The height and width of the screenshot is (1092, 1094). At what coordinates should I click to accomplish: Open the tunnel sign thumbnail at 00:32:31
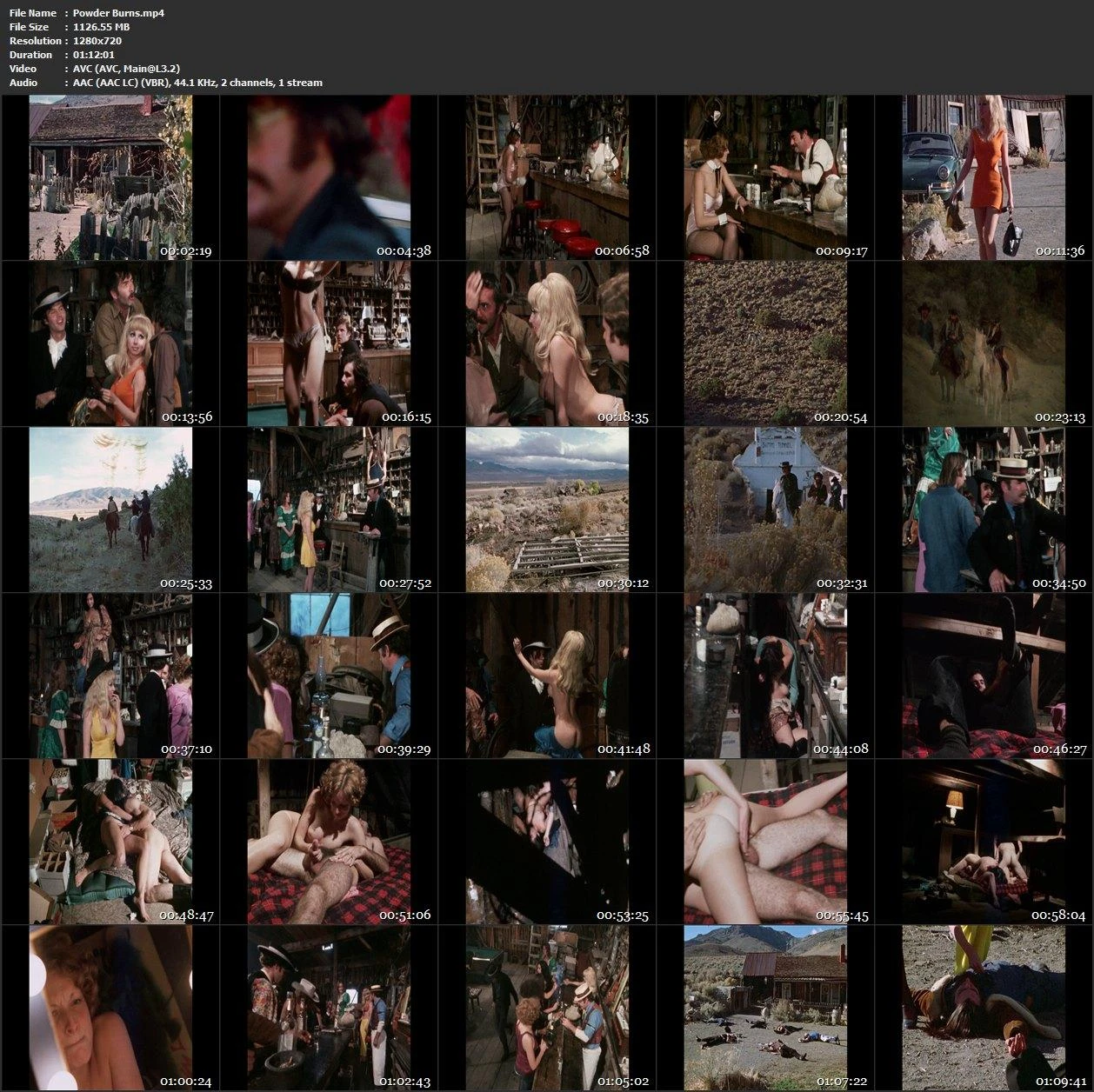(x=765, y=509)
